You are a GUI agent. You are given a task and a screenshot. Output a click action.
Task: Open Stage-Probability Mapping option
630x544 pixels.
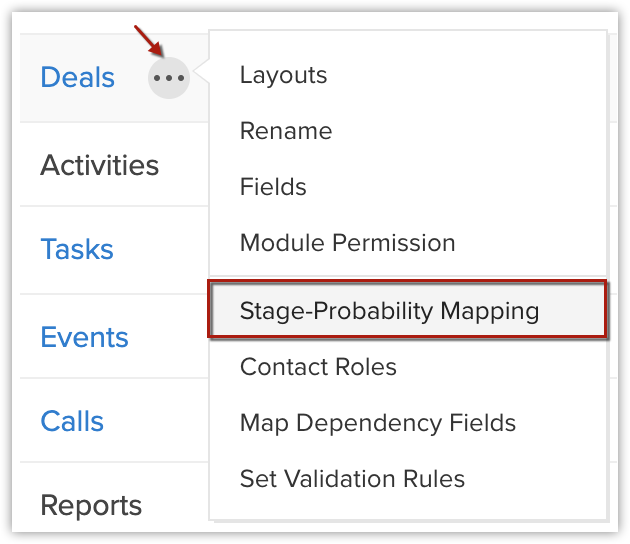point(389,311)
